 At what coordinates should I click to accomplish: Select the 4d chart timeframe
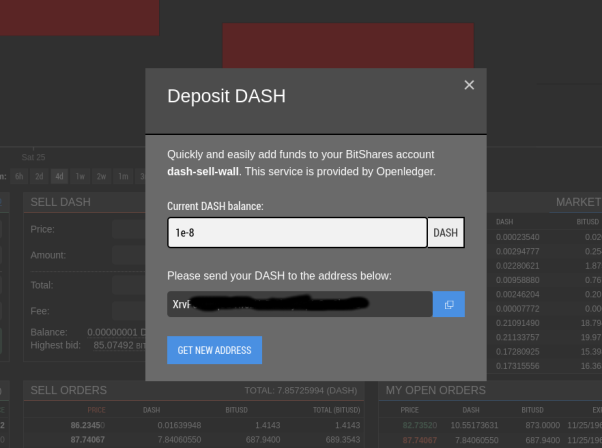coord(59,177)
